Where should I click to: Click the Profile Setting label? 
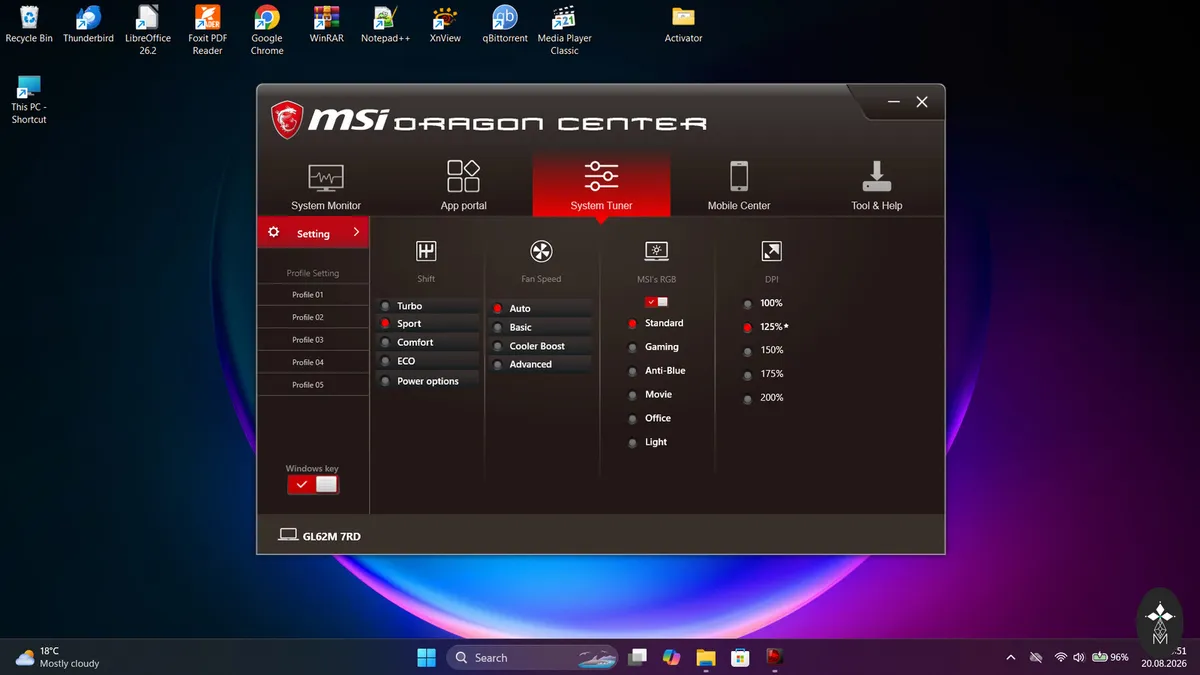(313, 273)
